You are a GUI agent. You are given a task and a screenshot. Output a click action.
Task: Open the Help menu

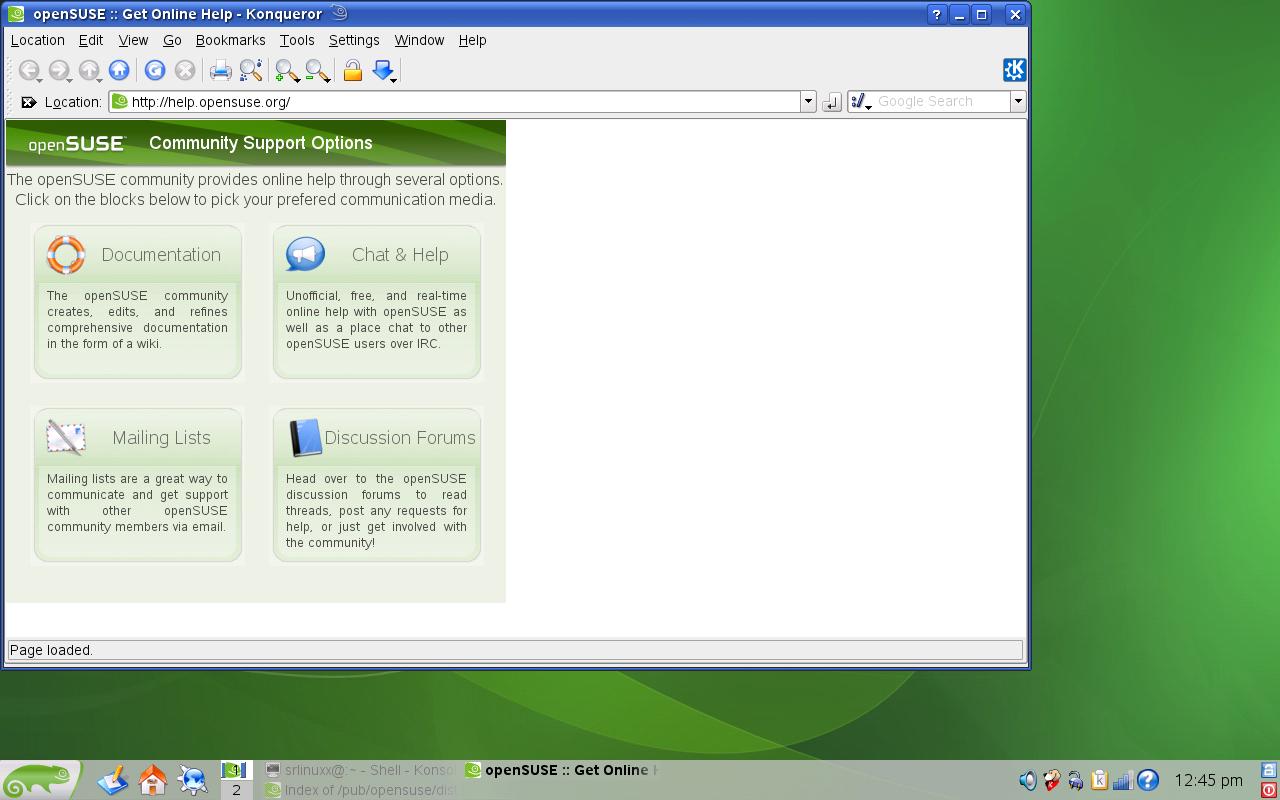(x=472, y=40)
